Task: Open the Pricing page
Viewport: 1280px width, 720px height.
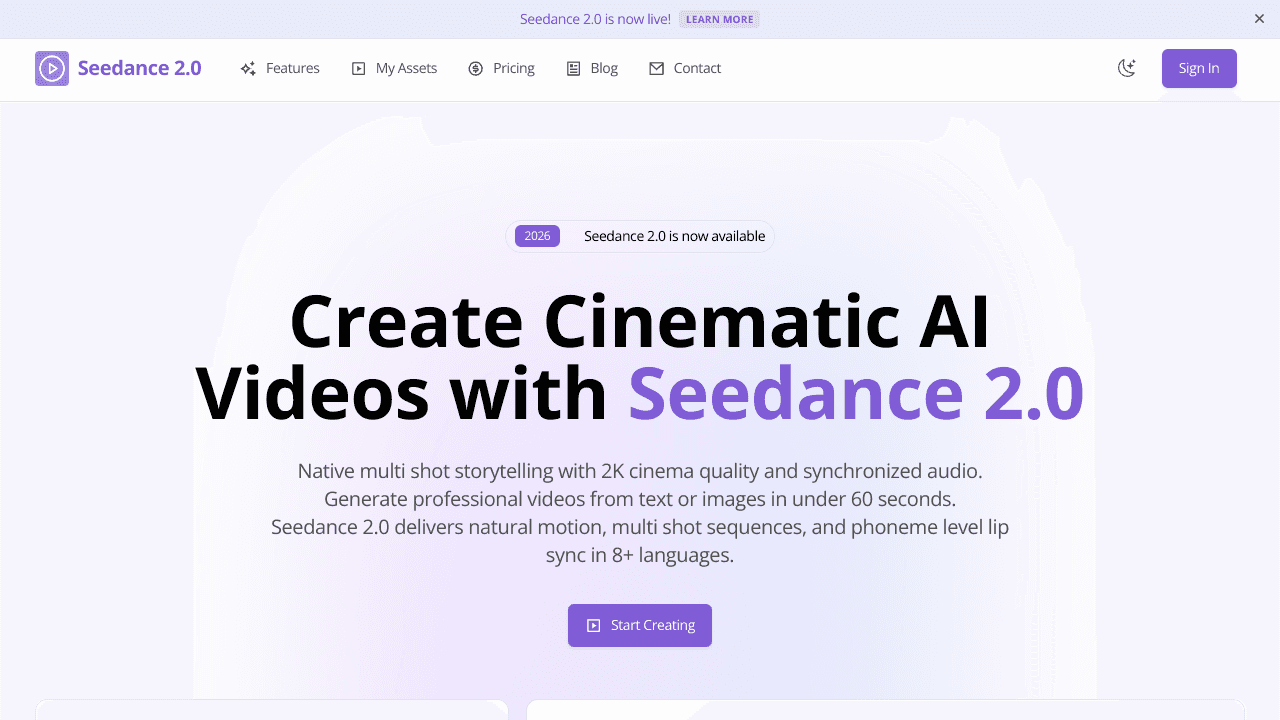Action: [x=513, y=68]
